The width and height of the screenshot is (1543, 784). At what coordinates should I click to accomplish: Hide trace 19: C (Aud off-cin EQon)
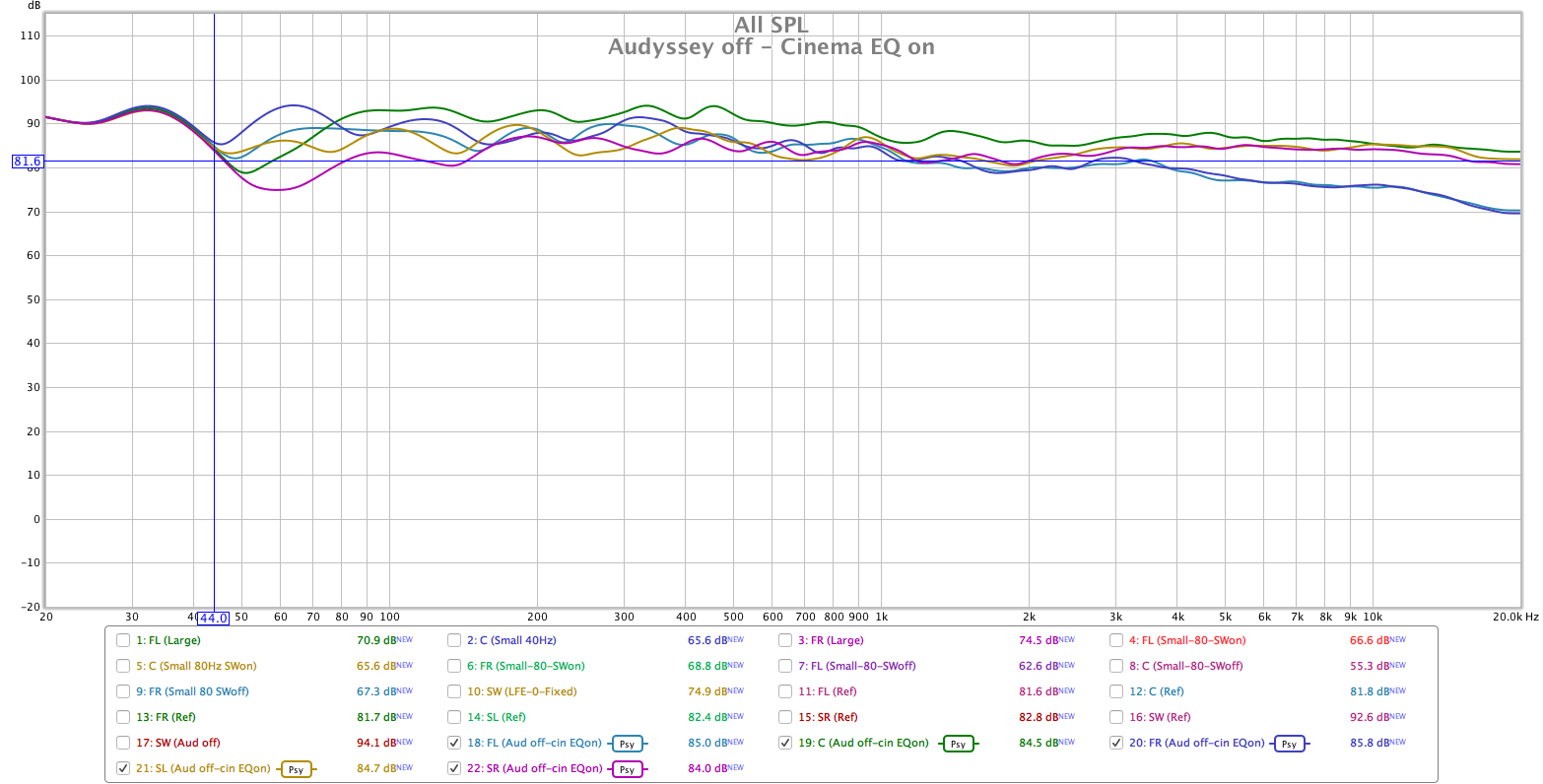785,743
